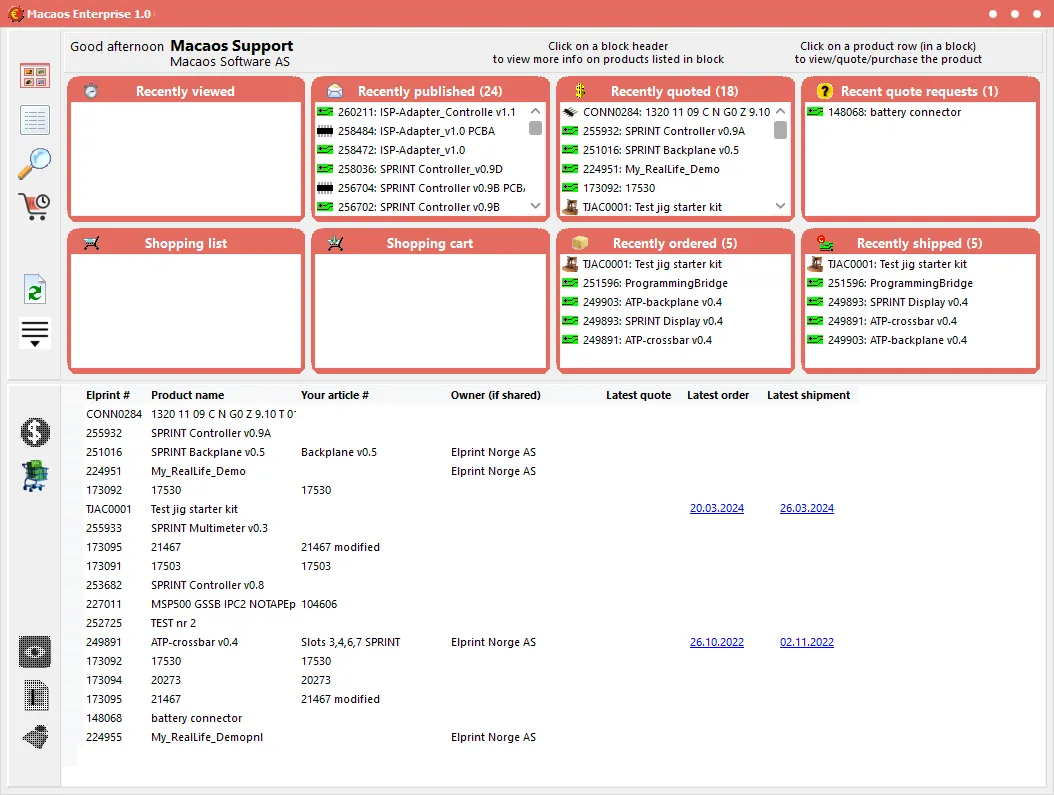Click the Macaos Enterprise euro logo icon

pyautogui.click(x=15, y=13)
